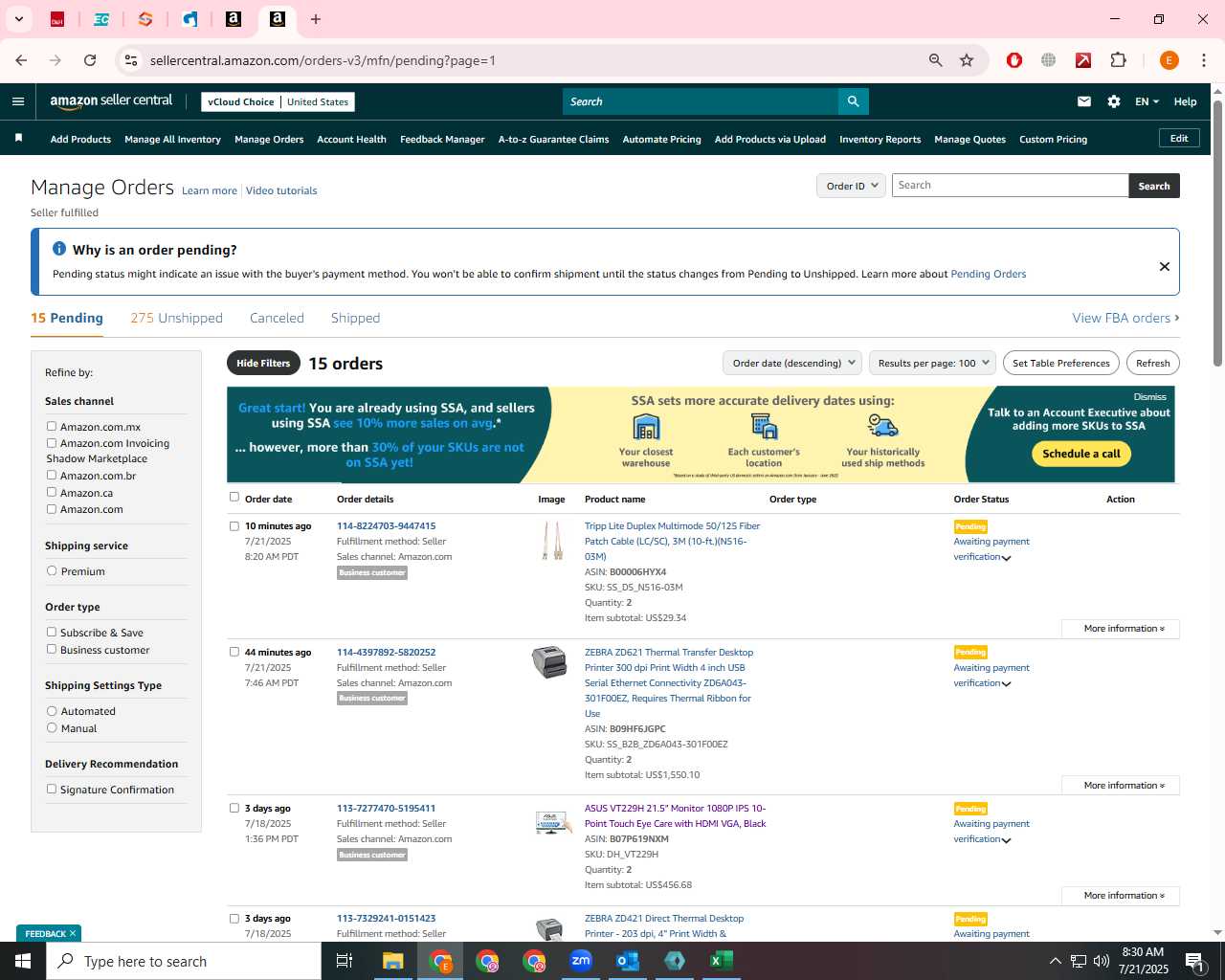Open Feedback Manager menu item
This screenshot has height=980, width=1225.
point(442,139)
